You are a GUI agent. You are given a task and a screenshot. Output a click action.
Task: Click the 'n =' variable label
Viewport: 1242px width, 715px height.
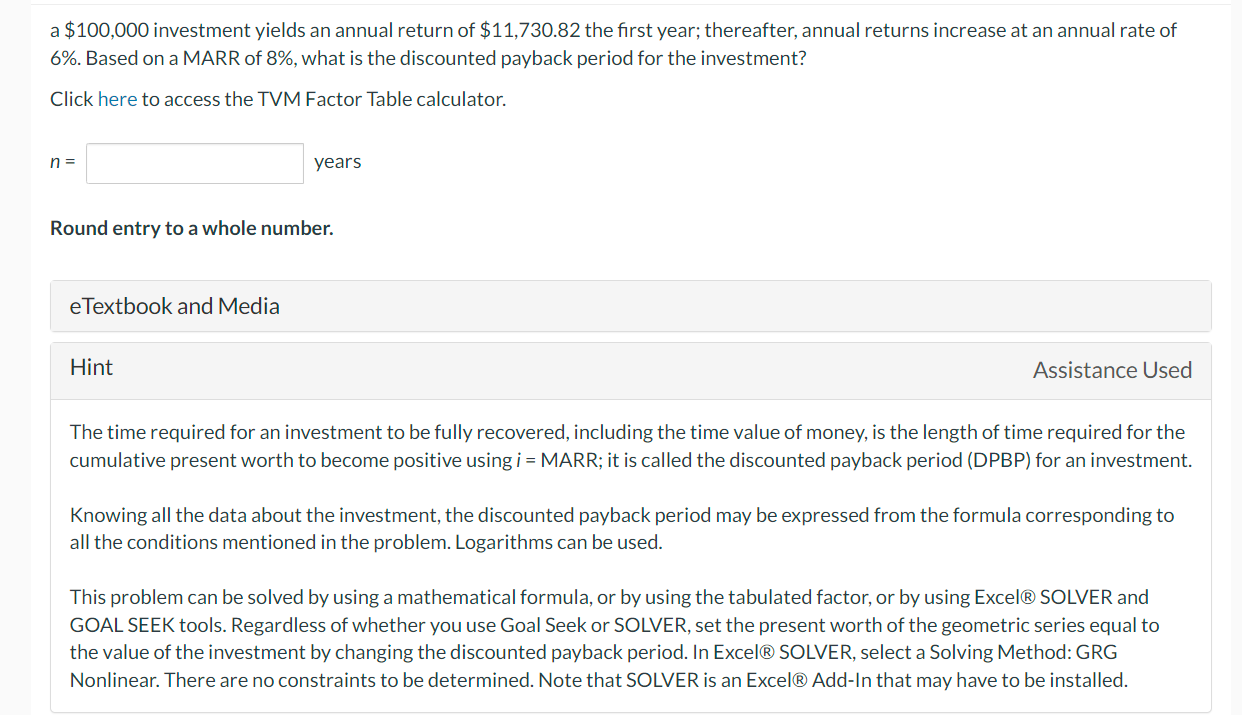click(x=62, y=163)
